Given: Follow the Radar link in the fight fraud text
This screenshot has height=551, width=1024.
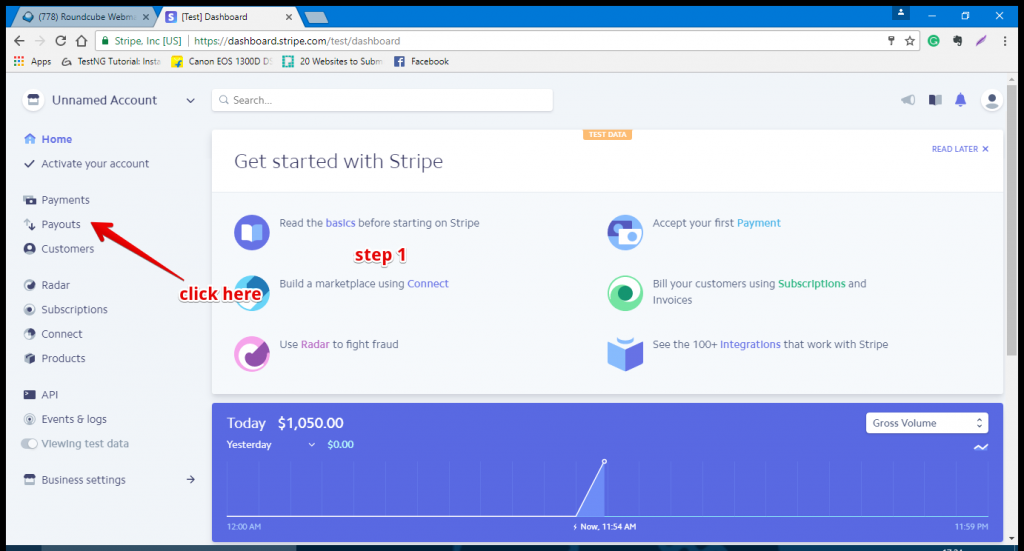Looking at the screenshot, I should 315,344.
